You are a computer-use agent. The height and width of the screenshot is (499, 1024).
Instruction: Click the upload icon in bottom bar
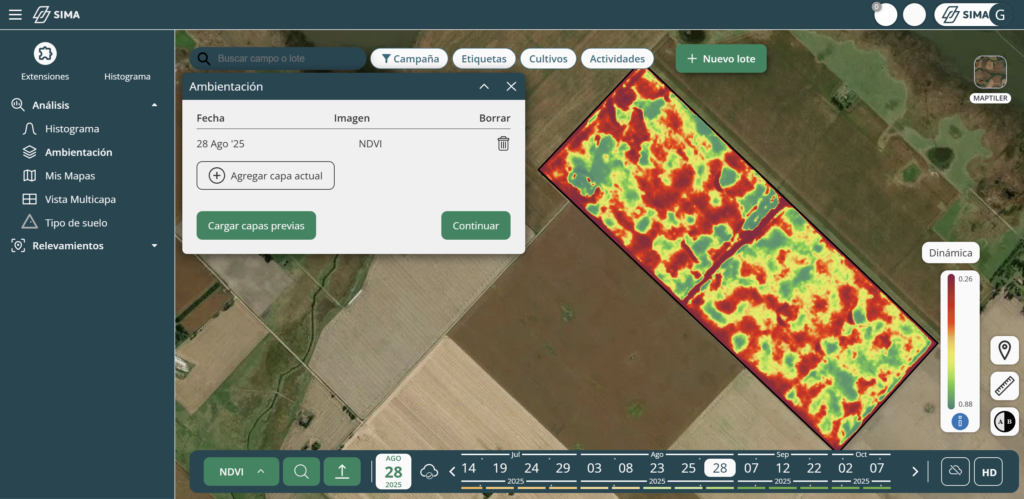click(342, 471)
